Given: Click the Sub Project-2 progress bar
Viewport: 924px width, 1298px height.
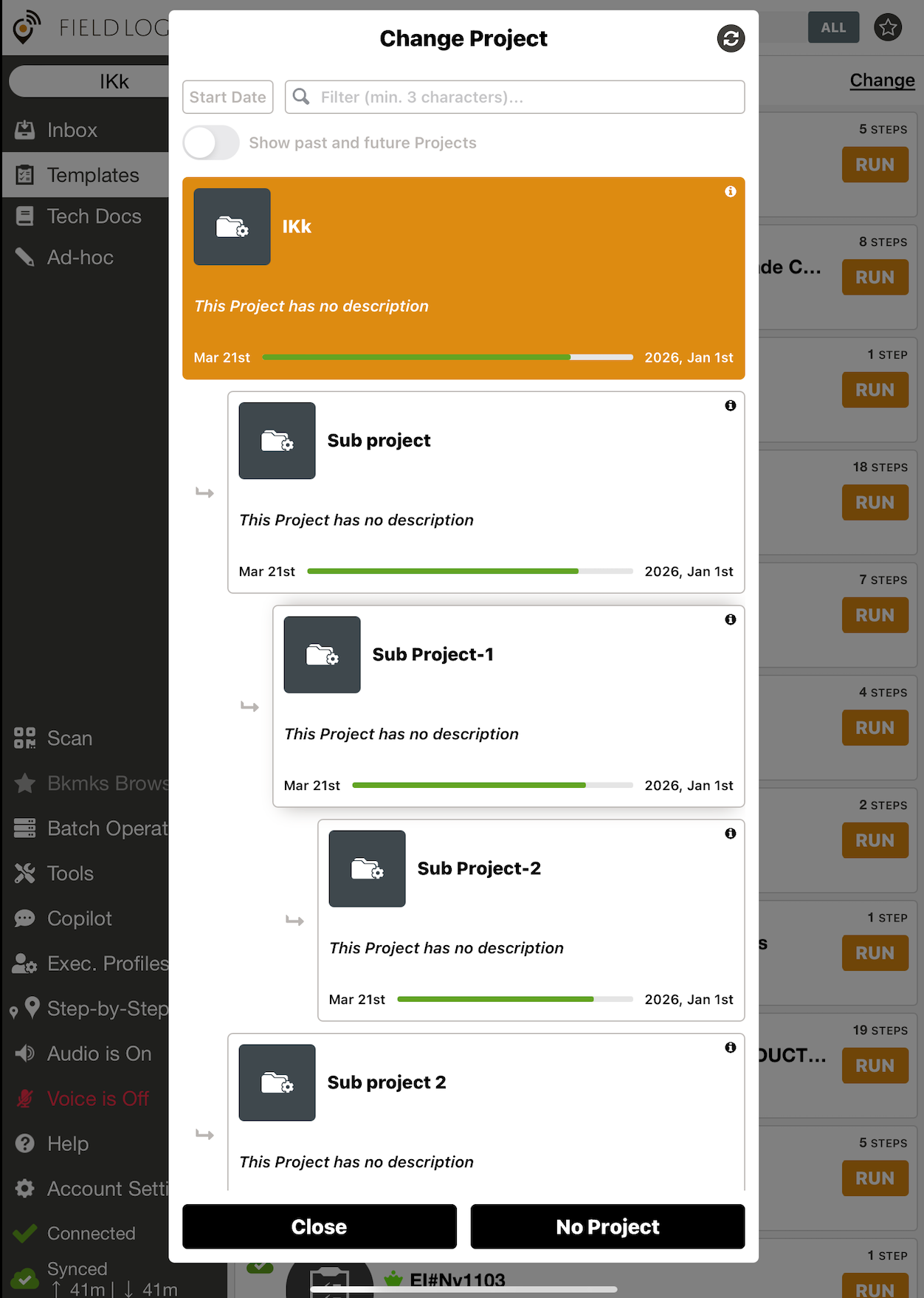Looking at the screenshot, I should pyautogui.click(x=515, y=999).
